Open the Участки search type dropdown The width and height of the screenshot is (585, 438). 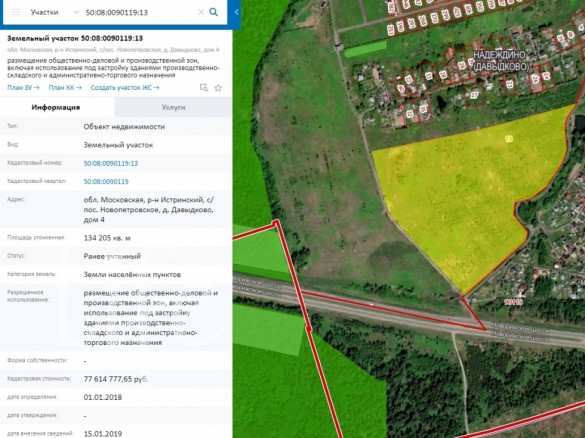55,12
